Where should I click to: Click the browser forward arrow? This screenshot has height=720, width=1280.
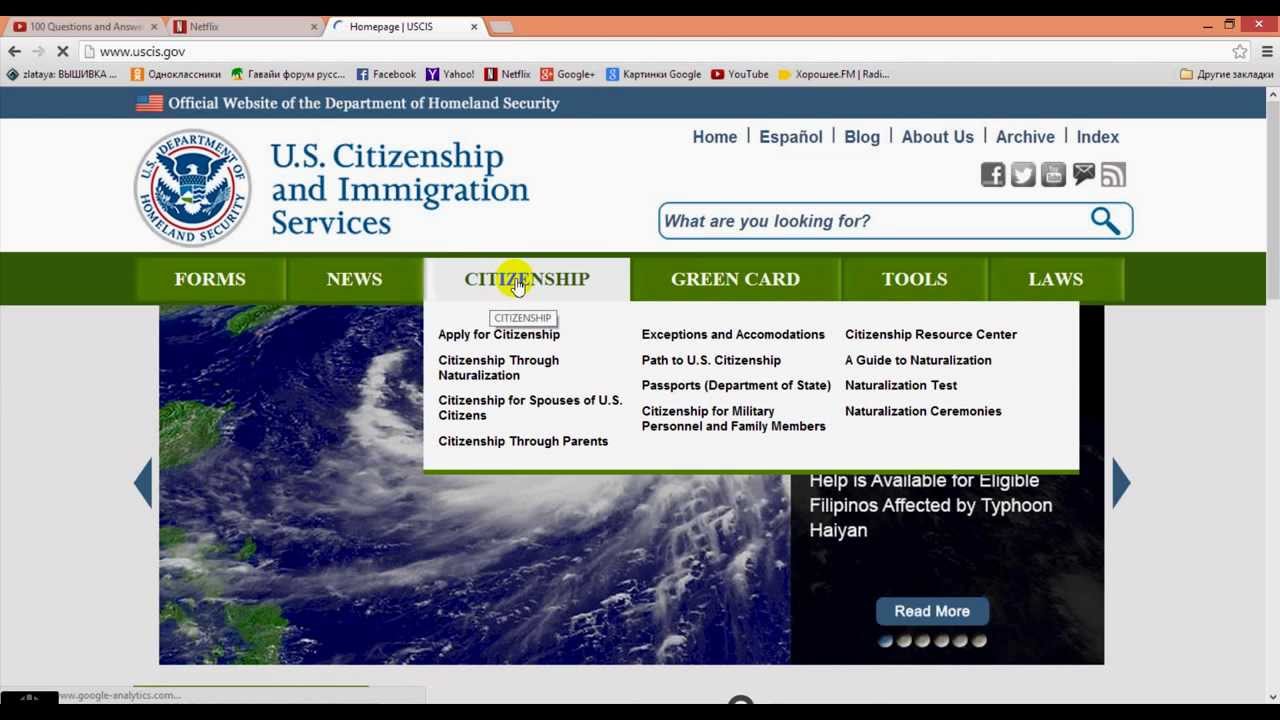tap(38, 51)
